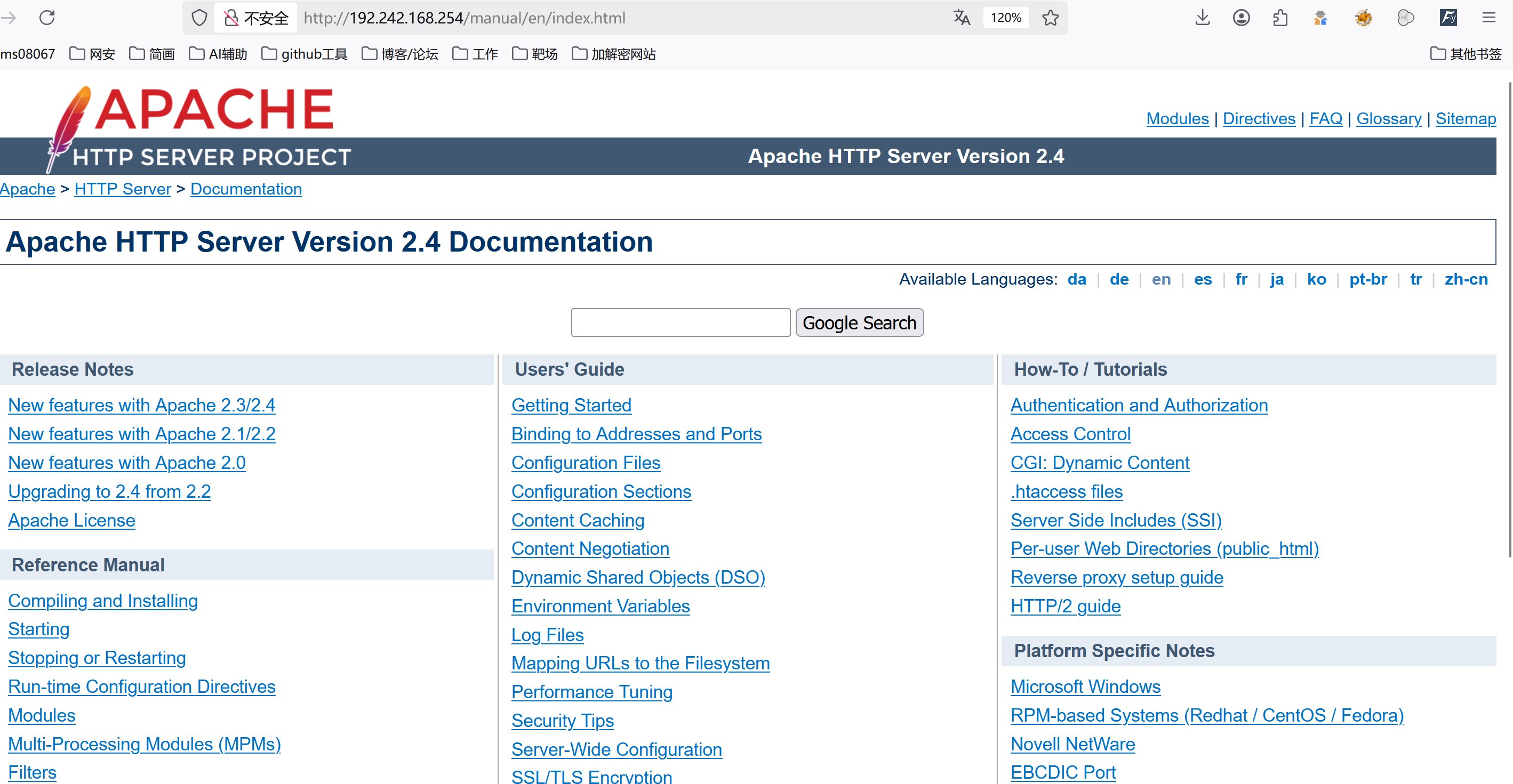Open the 120% zoom level indicator
This screenshot has height=784, width=1513.
(x=1005, y=18)
